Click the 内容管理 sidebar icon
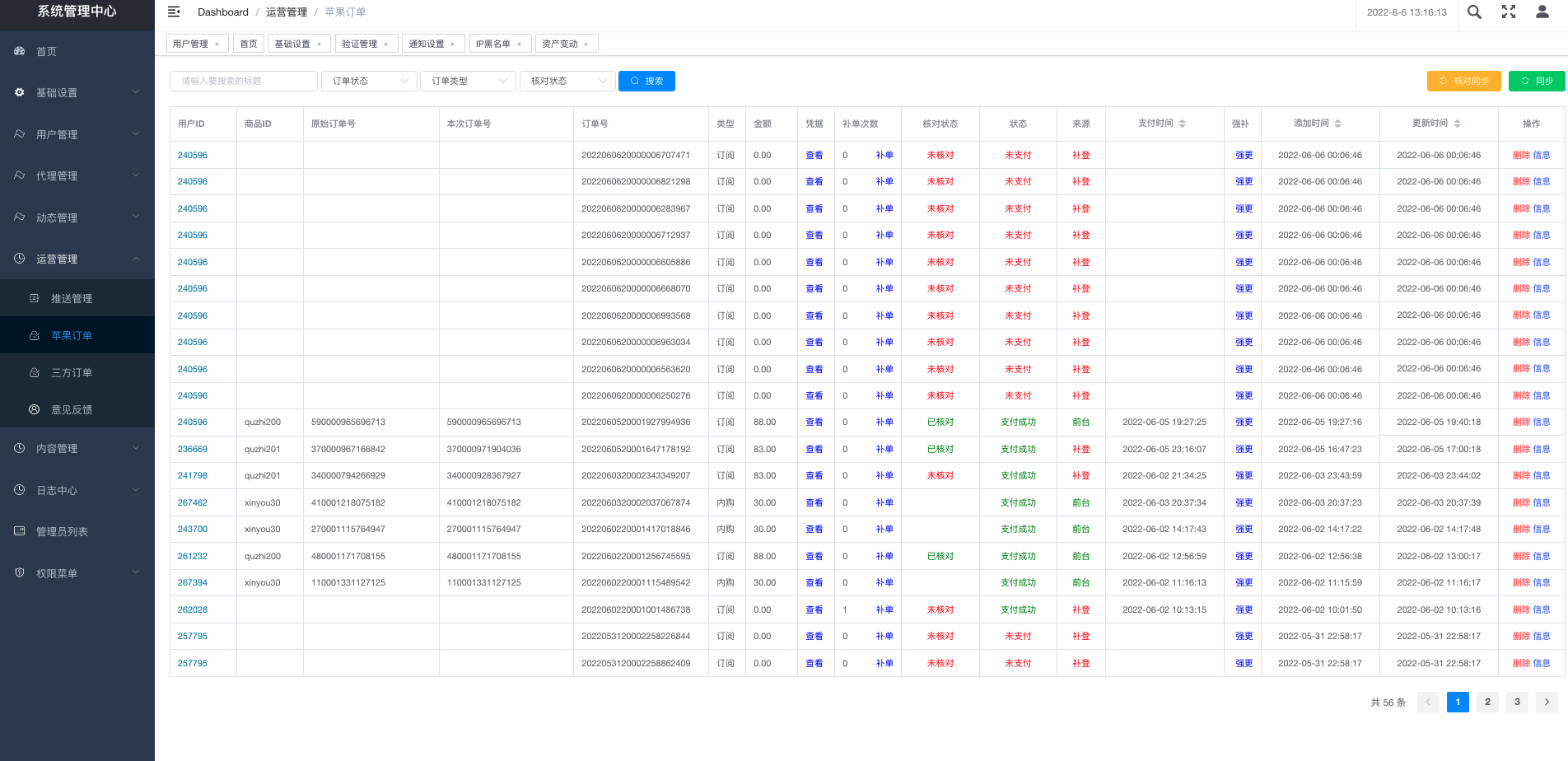 [x=20, y=448]
